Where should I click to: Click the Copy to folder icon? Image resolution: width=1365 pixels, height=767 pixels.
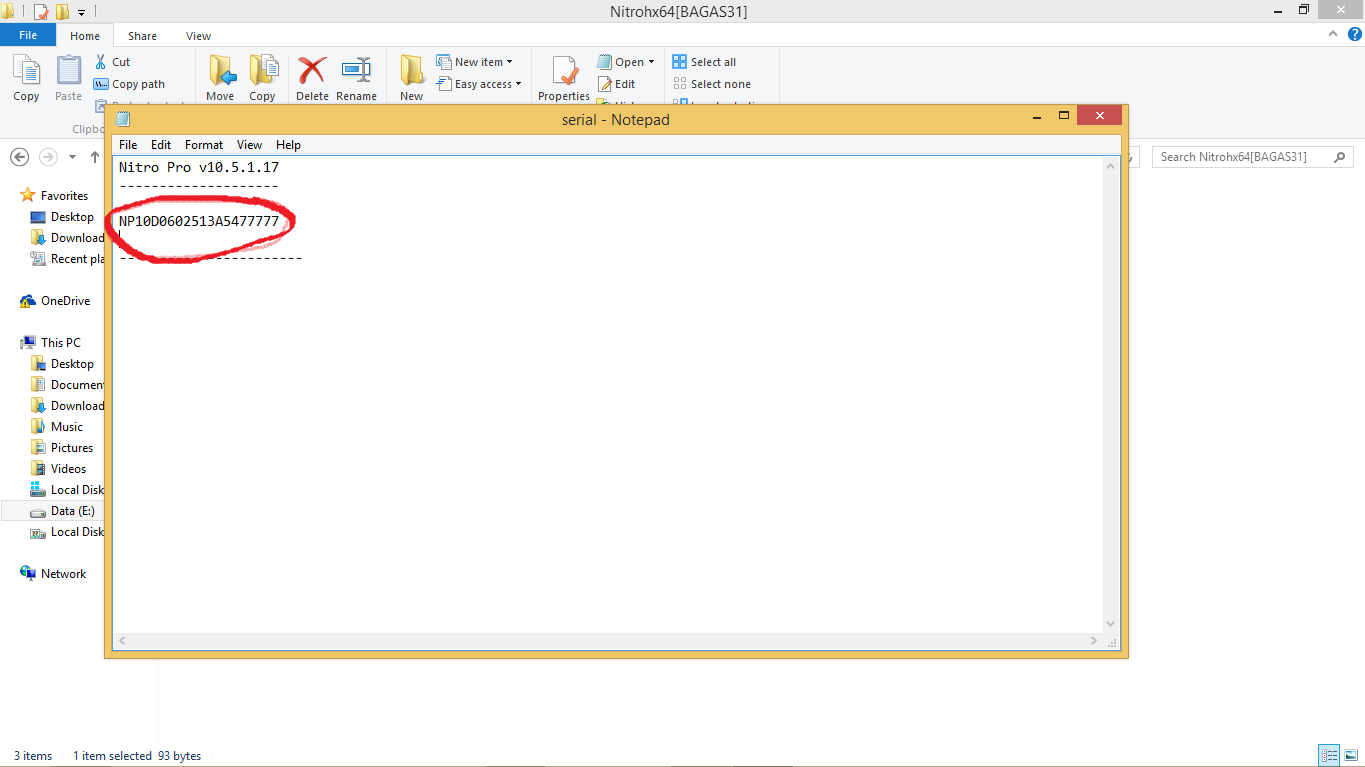coord(263,71)
